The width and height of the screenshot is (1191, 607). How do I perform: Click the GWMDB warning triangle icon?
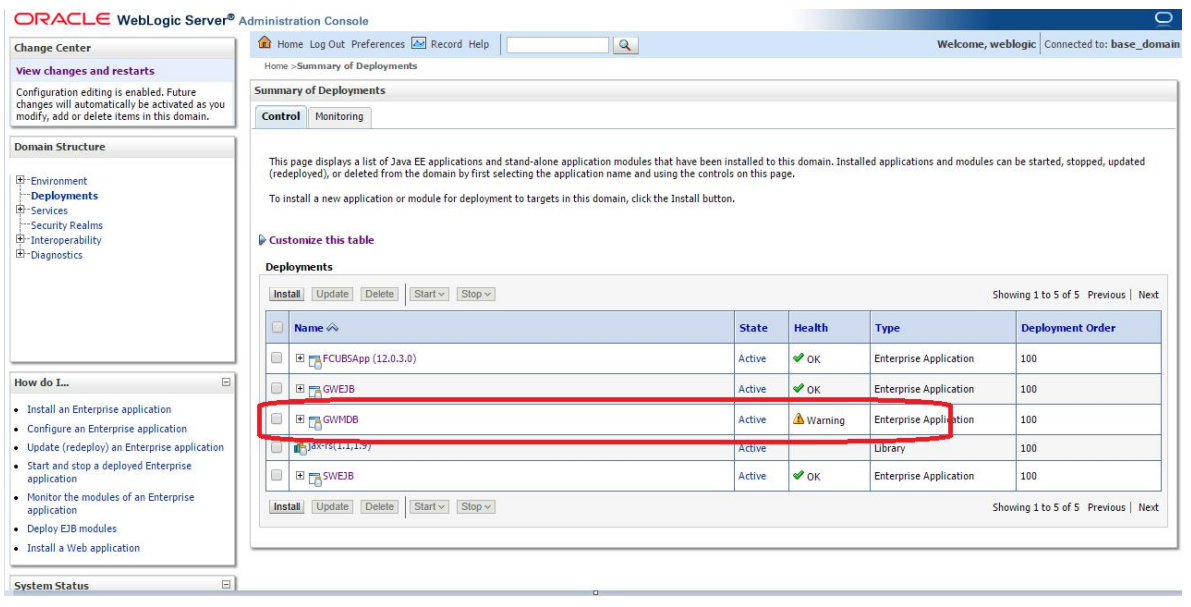[798, 419]
